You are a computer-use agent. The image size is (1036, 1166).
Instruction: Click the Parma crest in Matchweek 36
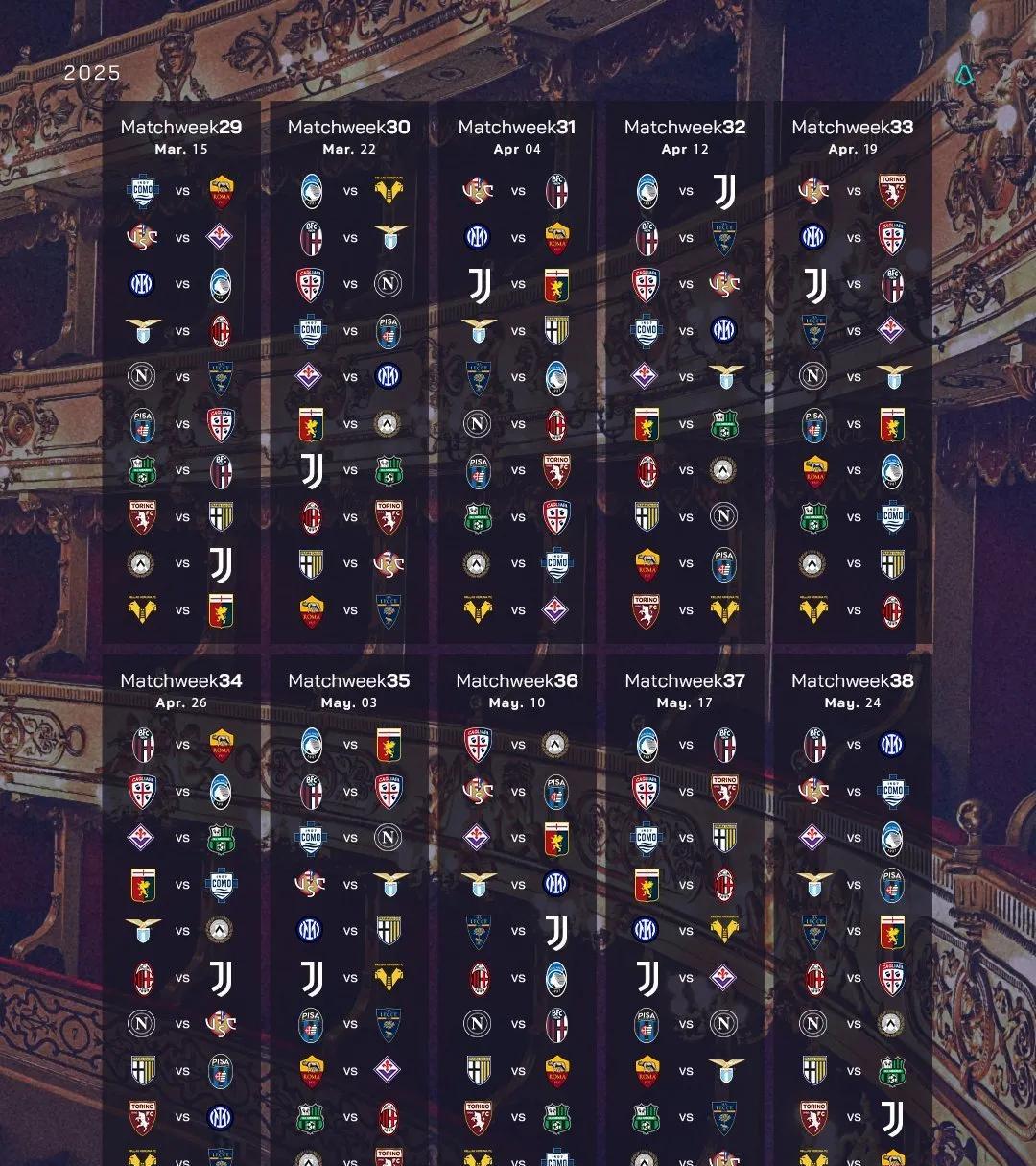tap(479, 1070)
